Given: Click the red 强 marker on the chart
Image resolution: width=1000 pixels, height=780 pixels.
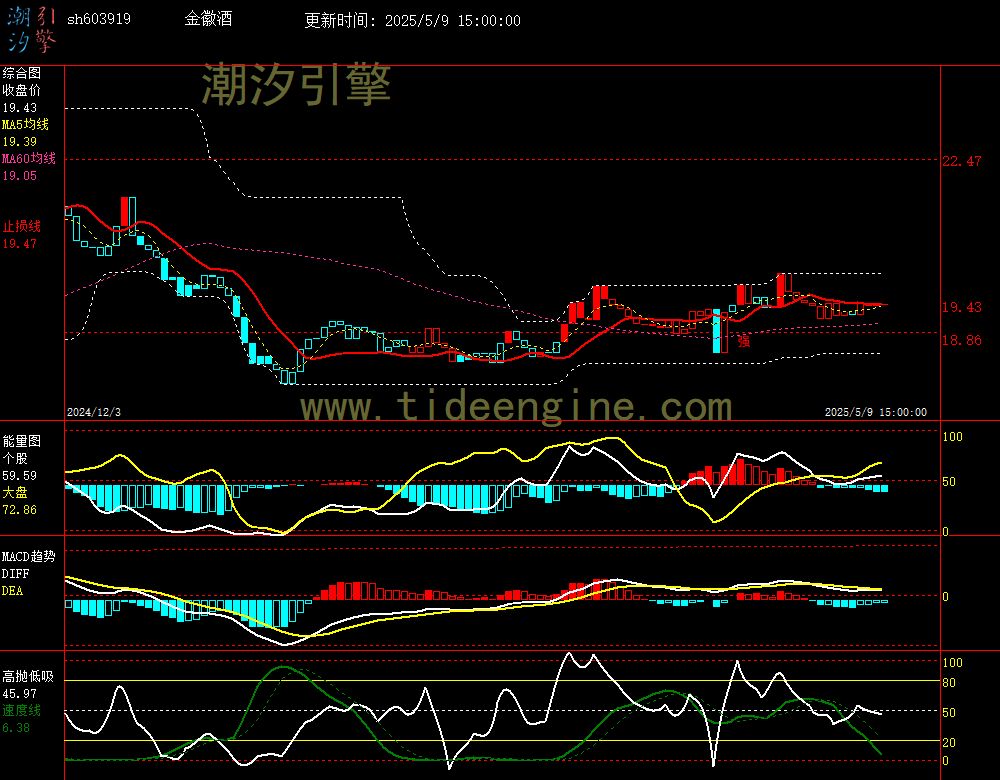Looking at the screenshot, I should point(744,341).
